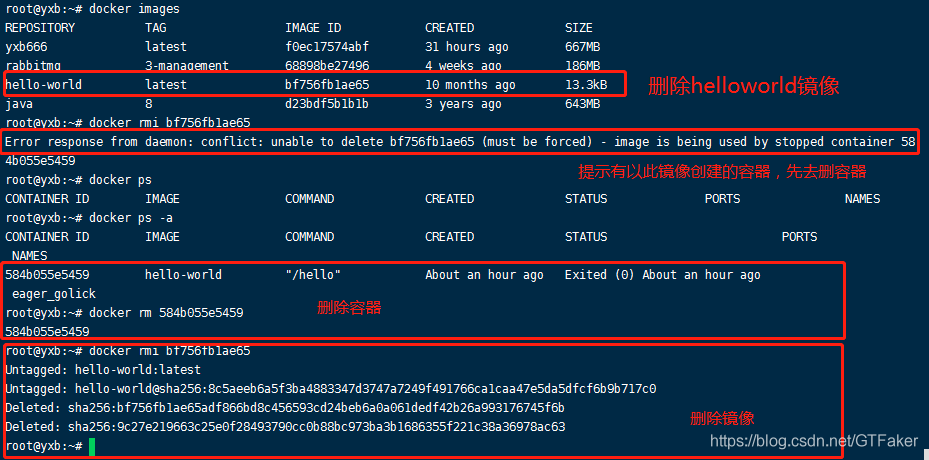
Task: Select the wrapped '4b055e5459' line
Action: coord(40,161)
